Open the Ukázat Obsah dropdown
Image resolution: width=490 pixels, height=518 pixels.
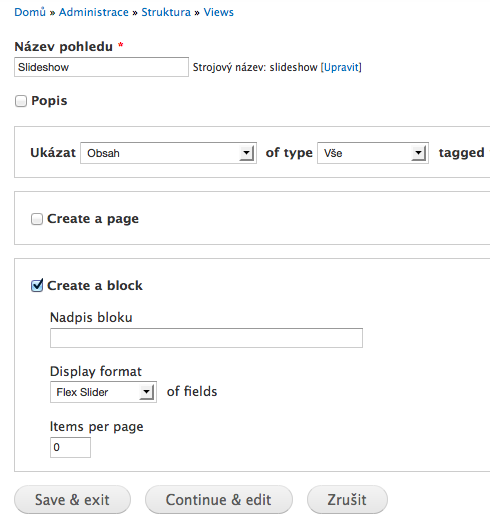point(168,153)
